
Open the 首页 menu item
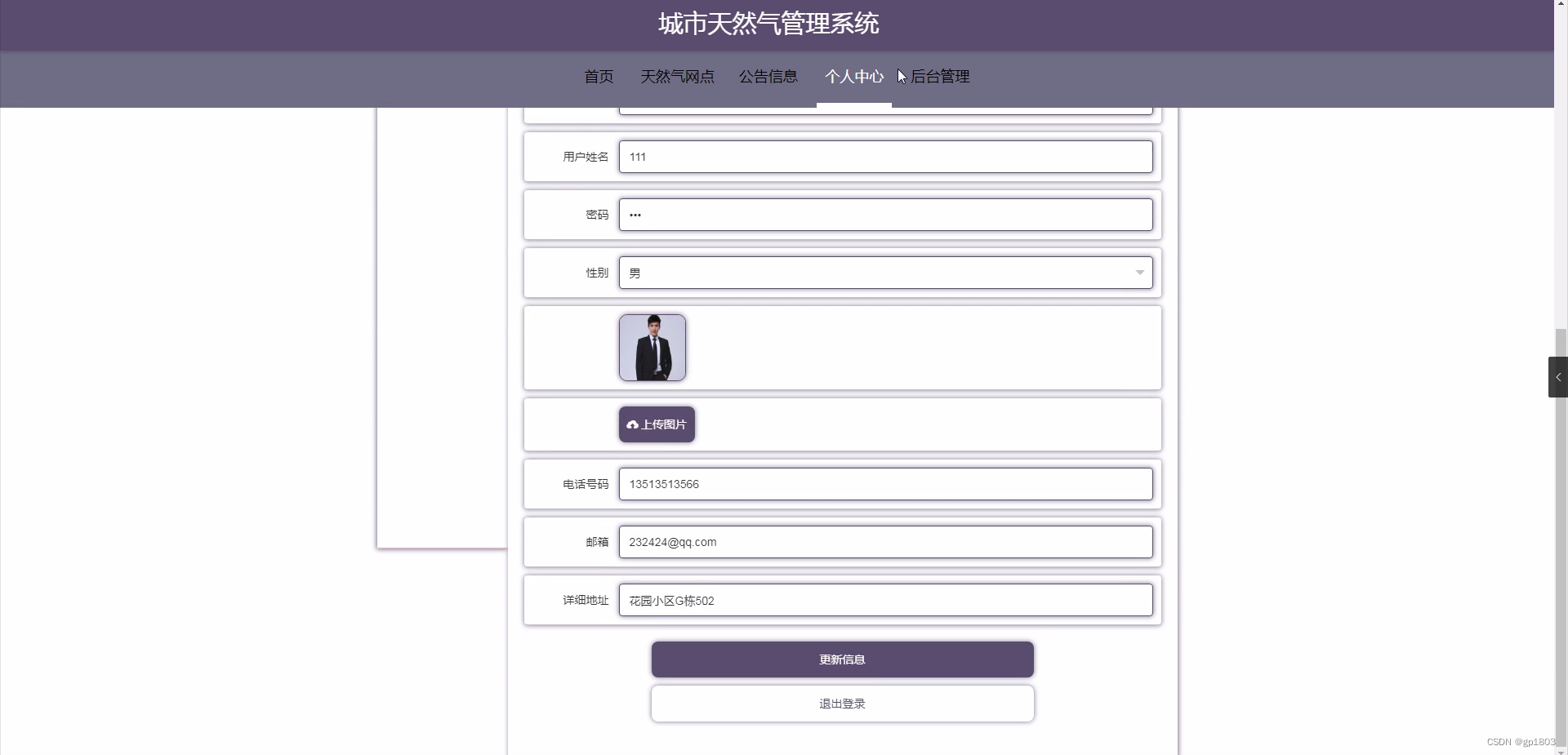pyautogui.click(x=597, y=76)
